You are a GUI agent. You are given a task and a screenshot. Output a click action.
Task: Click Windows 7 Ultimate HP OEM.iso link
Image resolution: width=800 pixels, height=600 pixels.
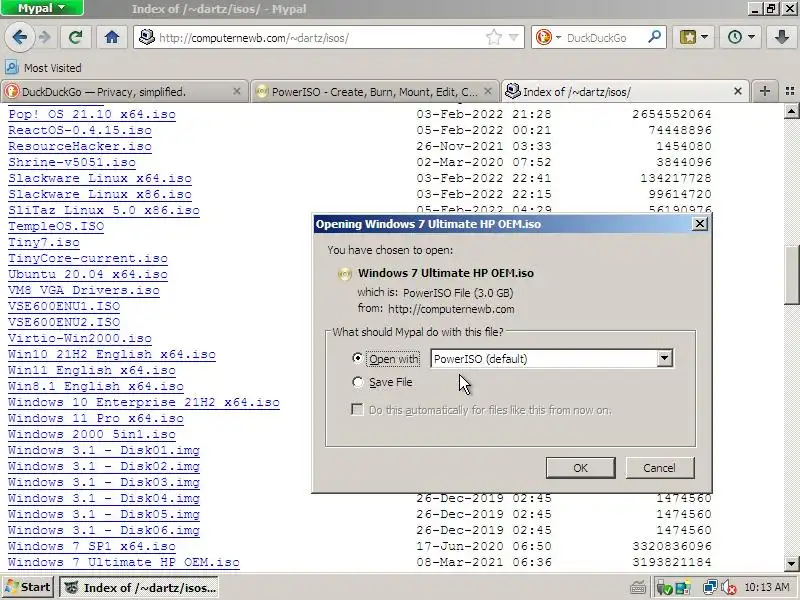pos(124,562)
